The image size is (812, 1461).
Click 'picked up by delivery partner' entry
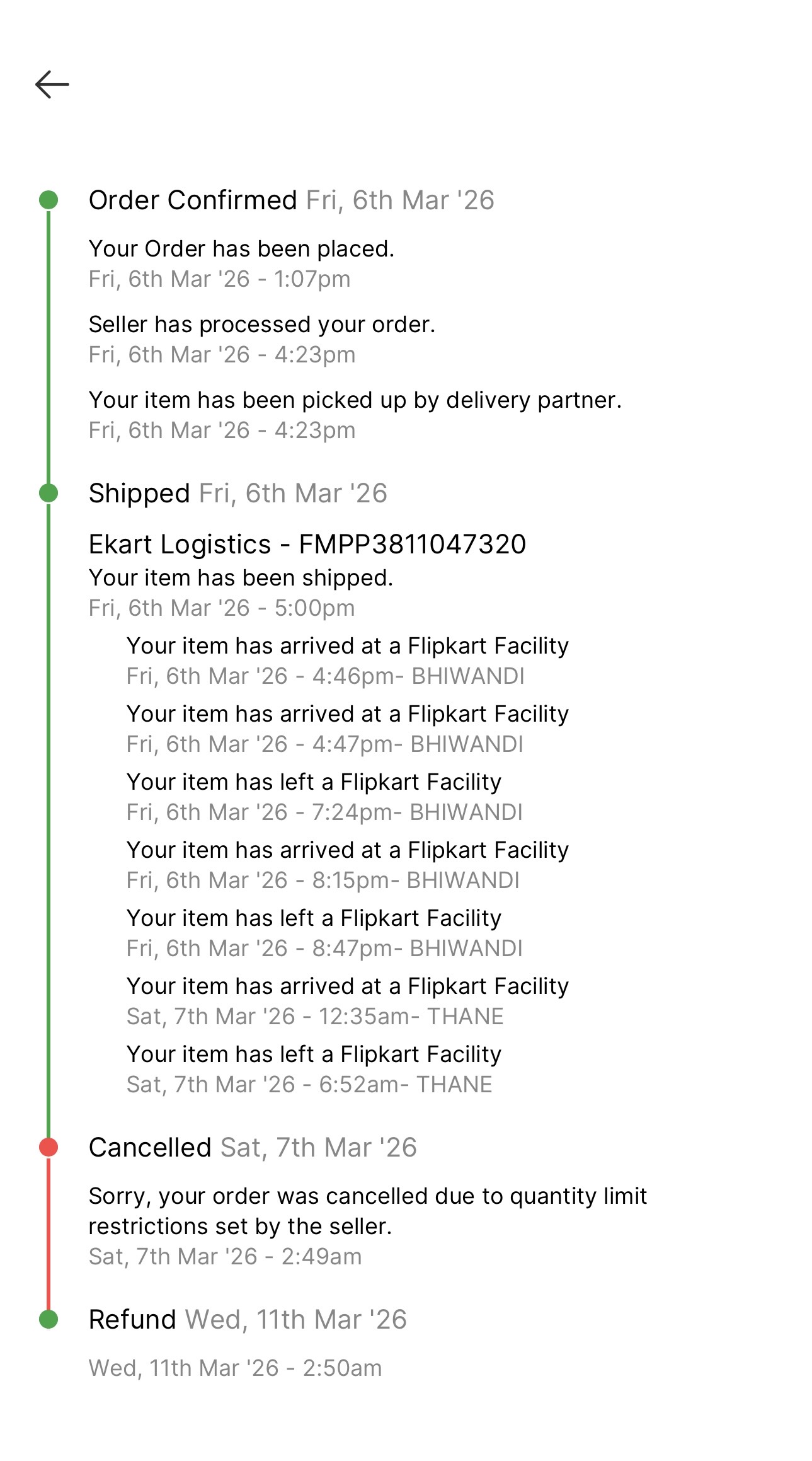pos(355,400)
